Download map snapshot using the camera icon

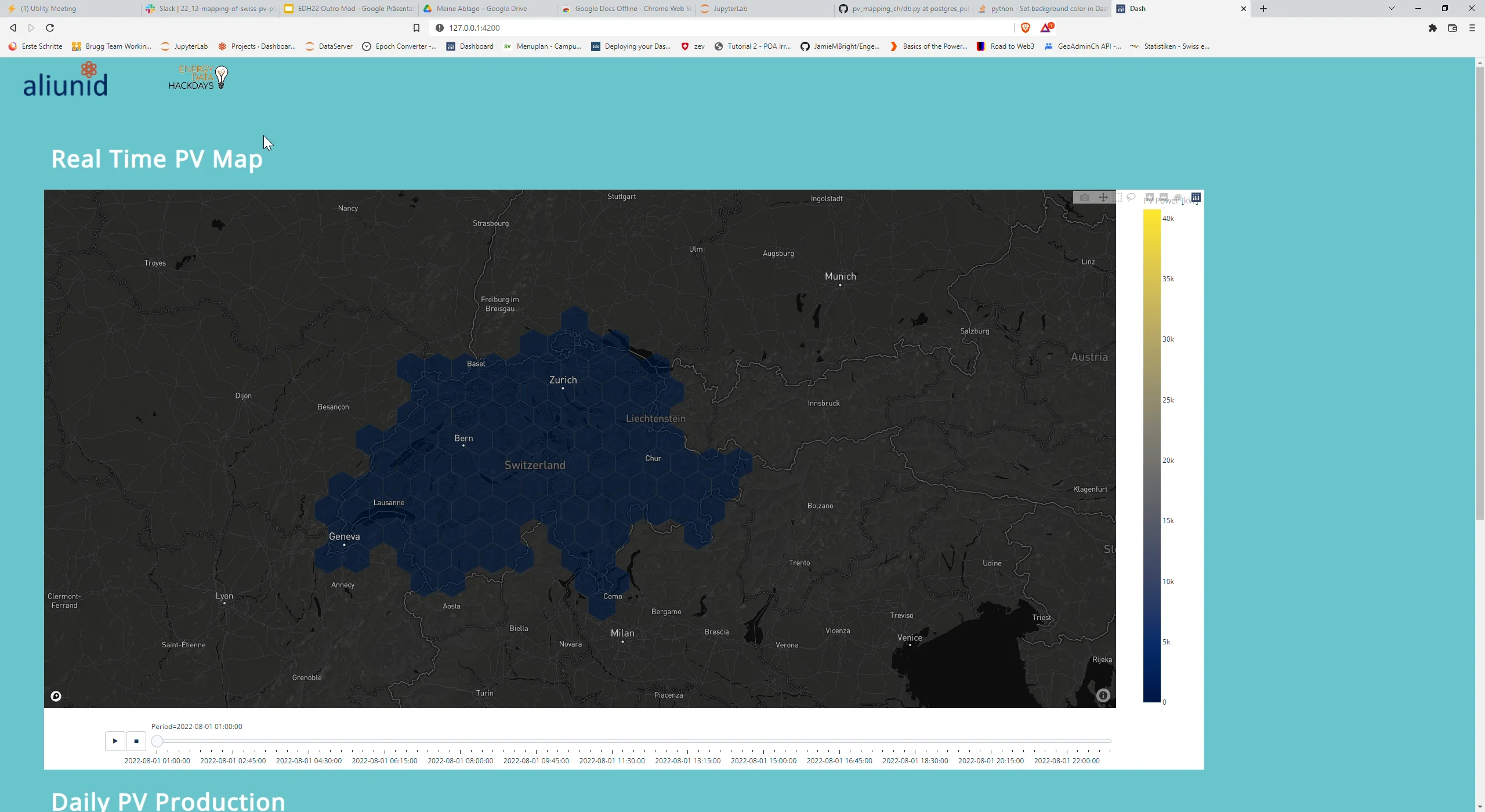[1085, 198]
